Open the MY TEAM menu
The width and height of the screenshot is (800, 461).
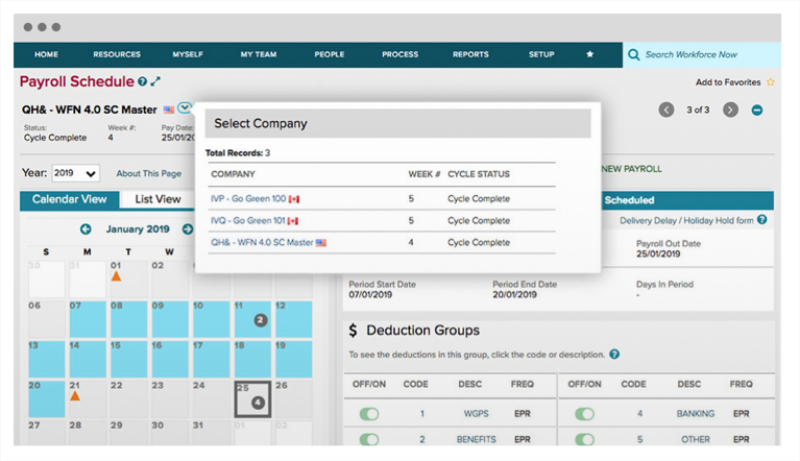(x=259, y=54)
